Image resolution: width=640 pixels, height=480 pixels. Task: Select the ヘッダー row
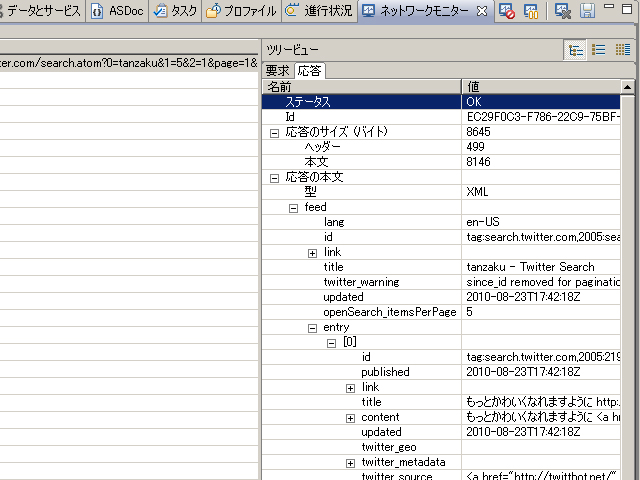pos(441,147)
